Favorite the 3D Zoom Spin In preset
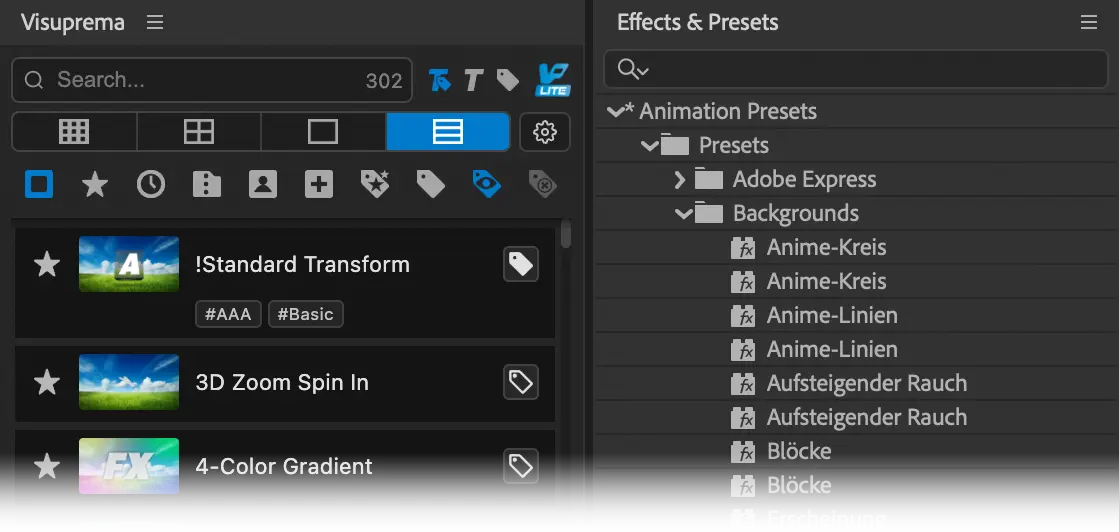Image resolution: width=1119 pixels, height=532 pixels. 47,382
